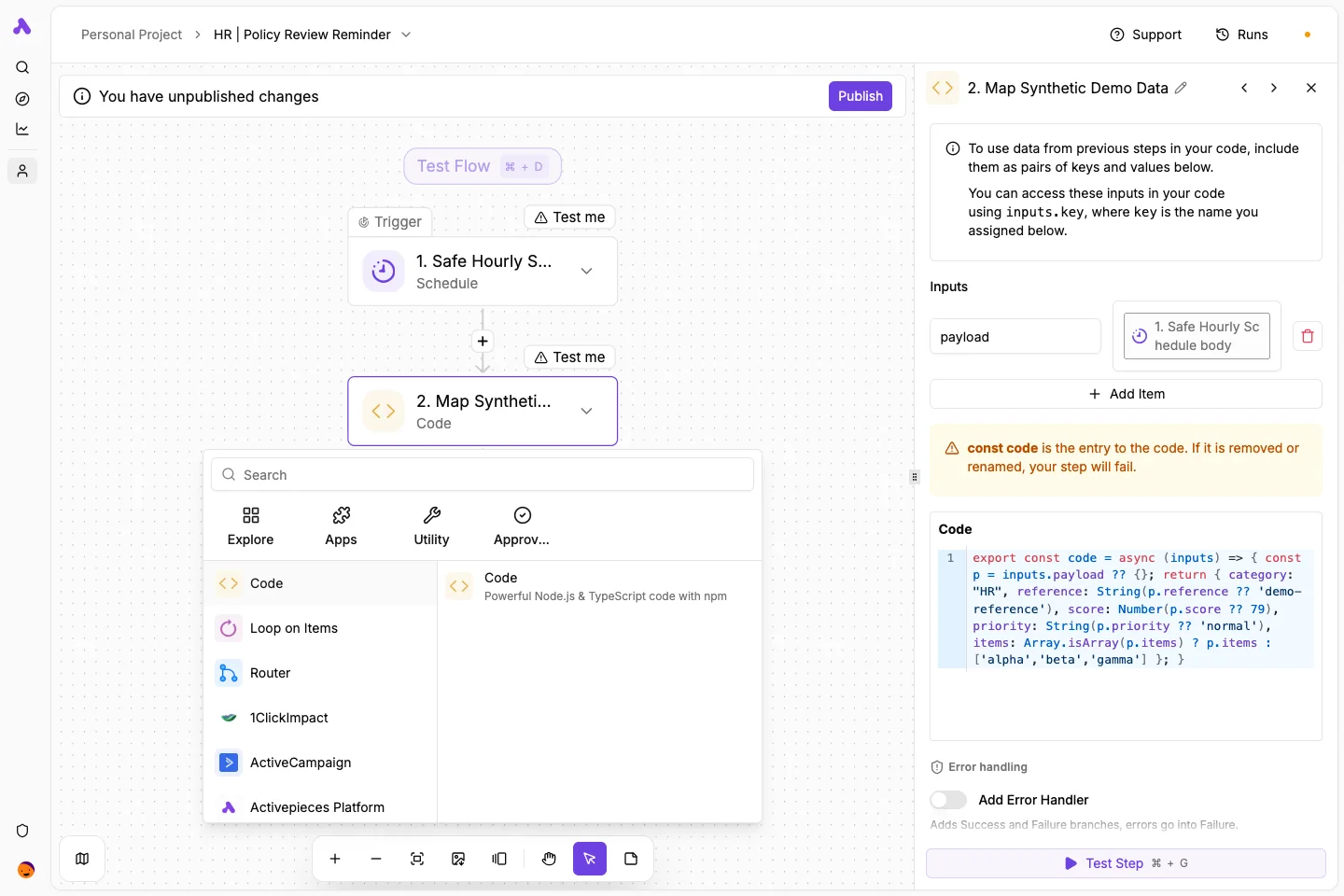Switch to the Utility tab
The image size is (1344, 896).
pyautogui.click(x=431, y=526)
